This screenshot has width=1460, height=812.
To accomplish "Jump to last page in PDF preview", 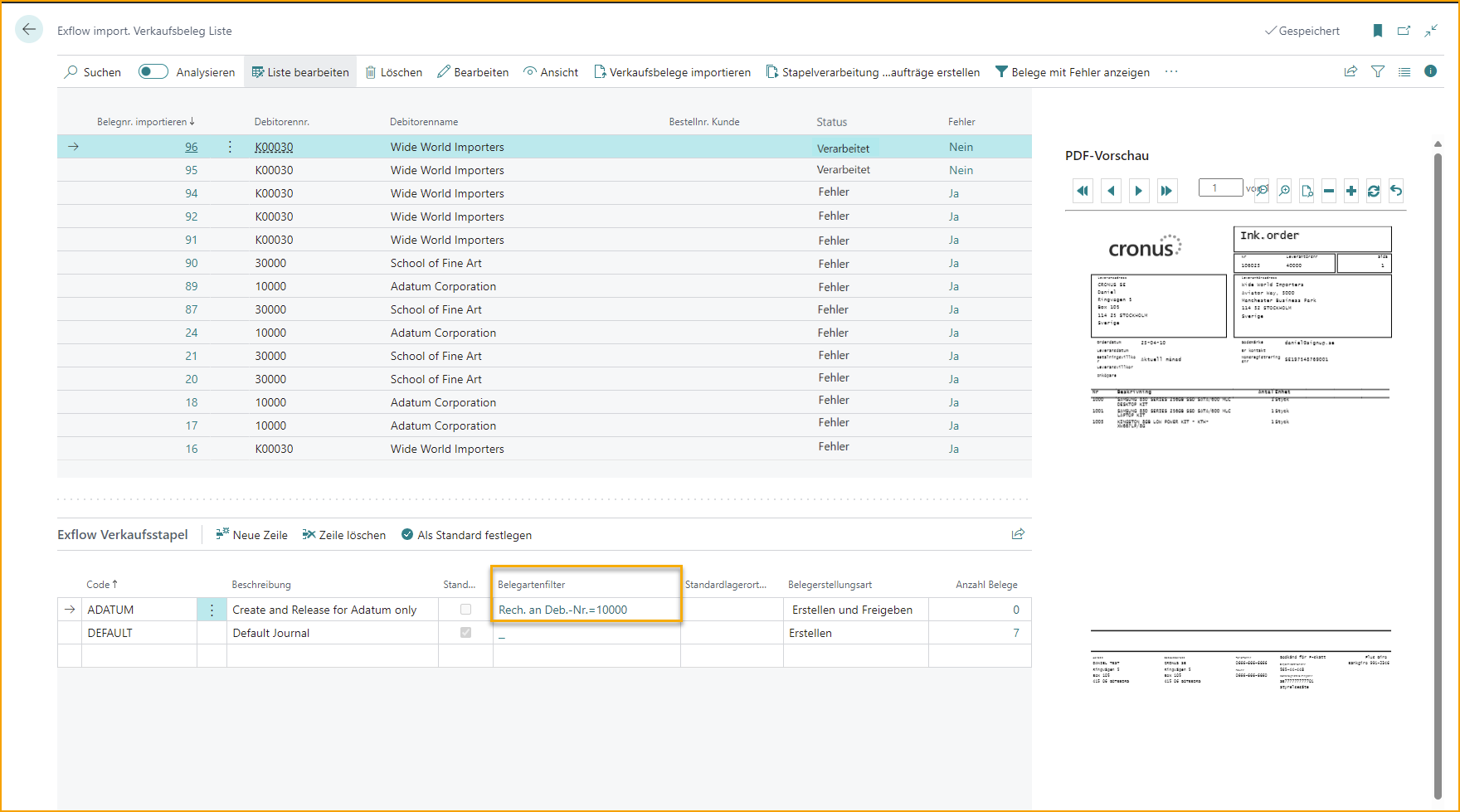I will tap(1166, 191).
